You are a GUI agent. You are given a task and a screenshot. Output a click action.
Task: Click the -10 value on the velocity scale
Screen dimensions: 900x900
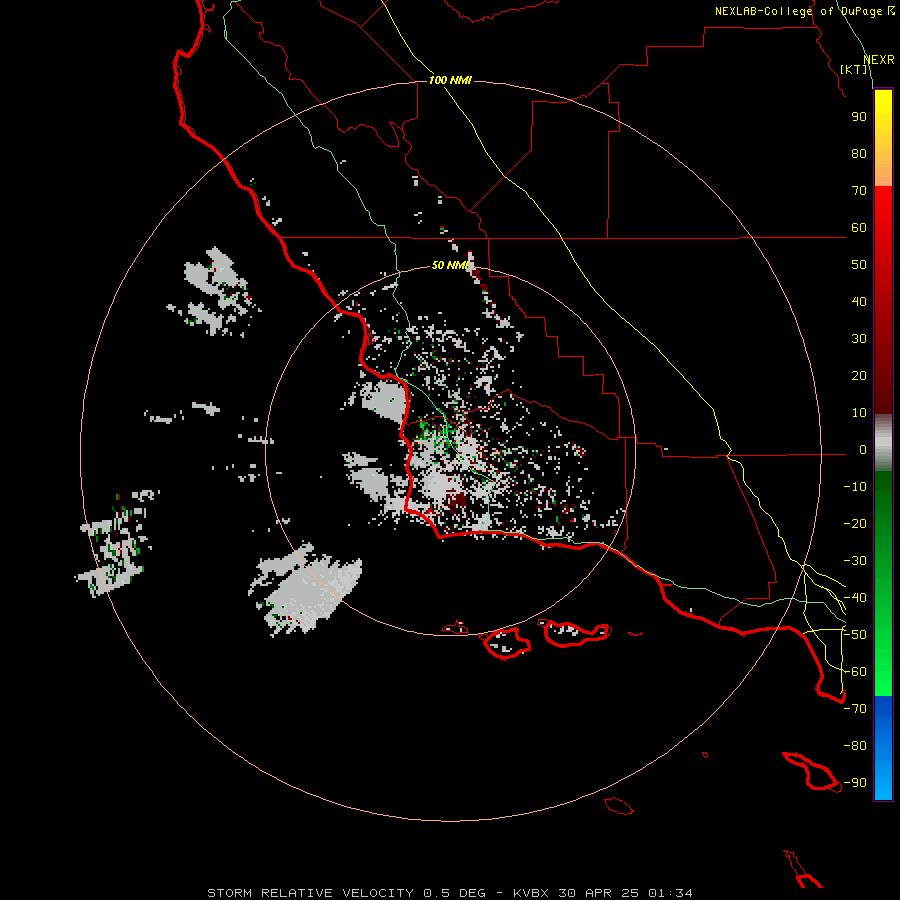click(855, 487)
